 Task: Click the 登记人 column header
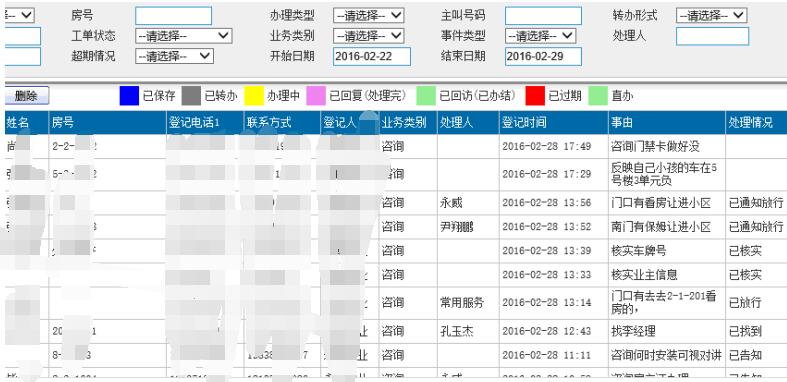pyautogui.click(x=350, y=122)
